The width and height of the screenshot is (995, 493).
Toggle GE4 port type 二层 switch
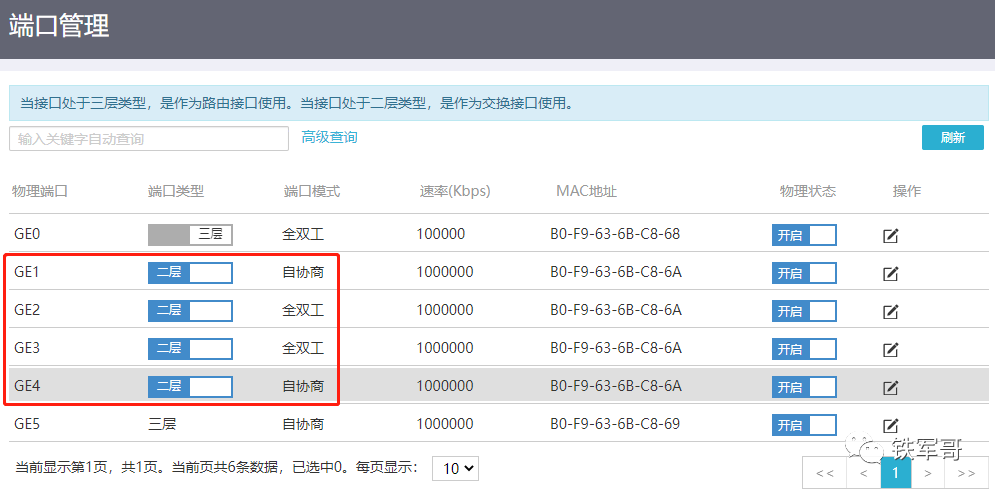[x=190, y=387]
